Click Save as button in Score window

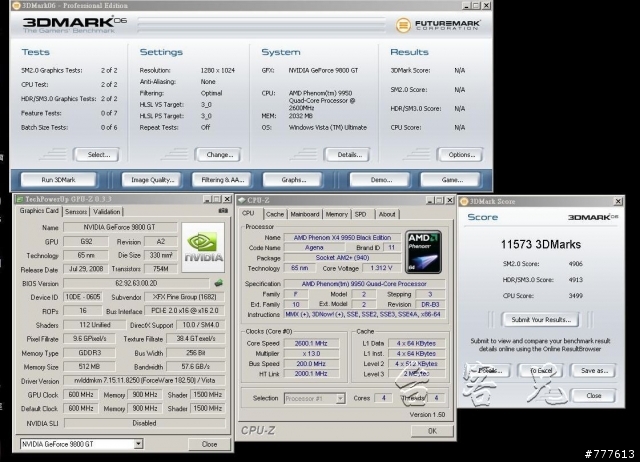(x=594, y=371)
